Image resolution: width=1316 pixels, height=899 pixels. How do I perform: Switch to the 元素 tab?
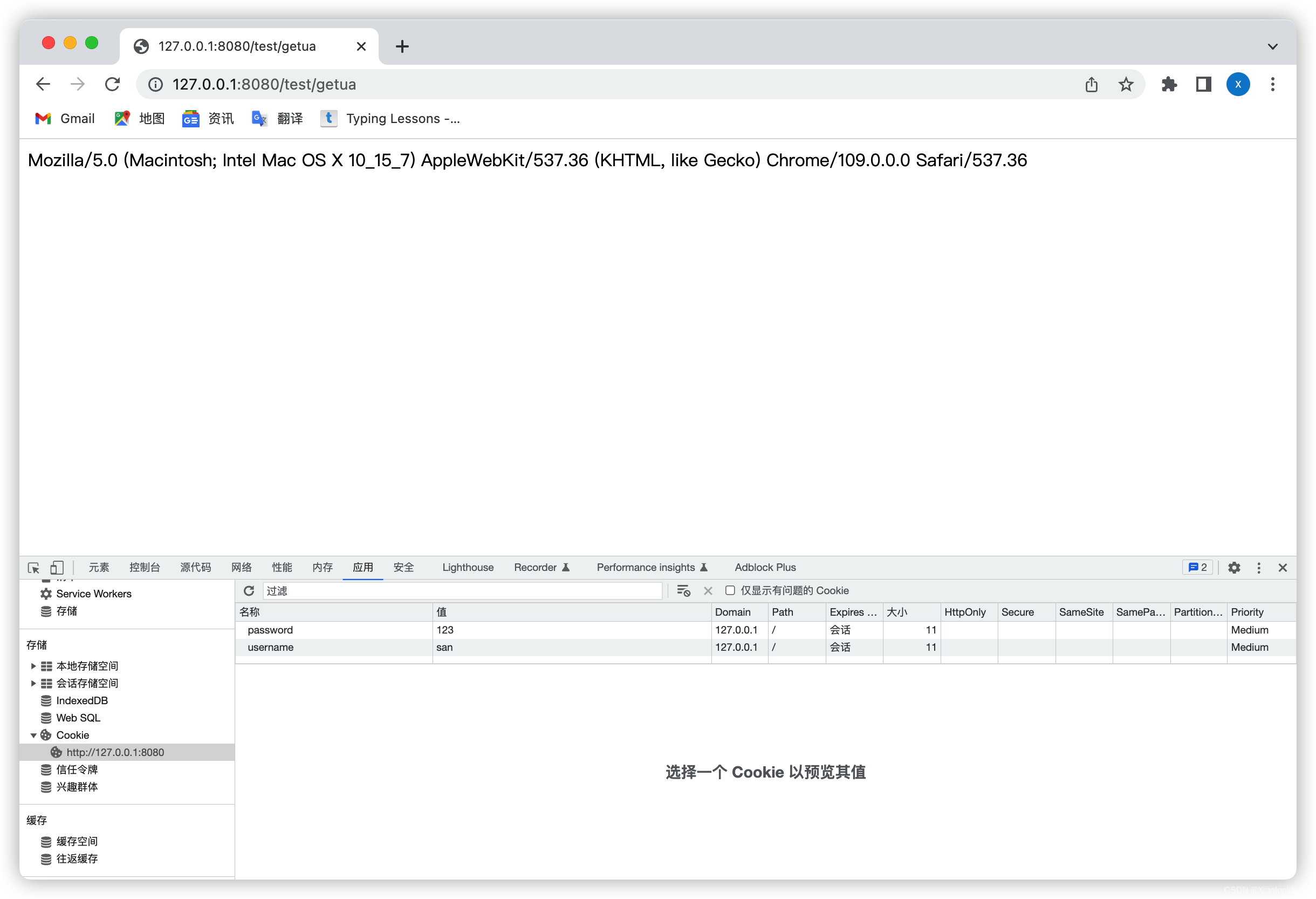99,568
